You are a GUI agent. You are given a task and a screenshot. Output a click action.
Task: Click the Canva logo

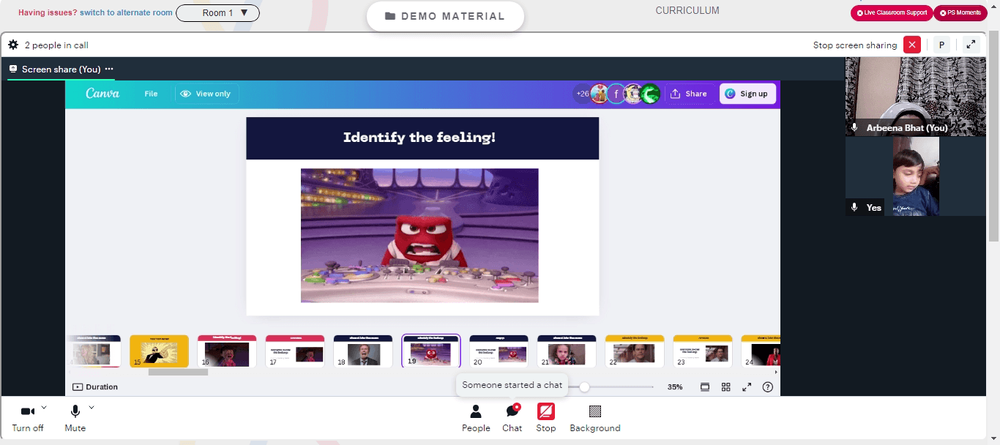(x=103, y=93)
